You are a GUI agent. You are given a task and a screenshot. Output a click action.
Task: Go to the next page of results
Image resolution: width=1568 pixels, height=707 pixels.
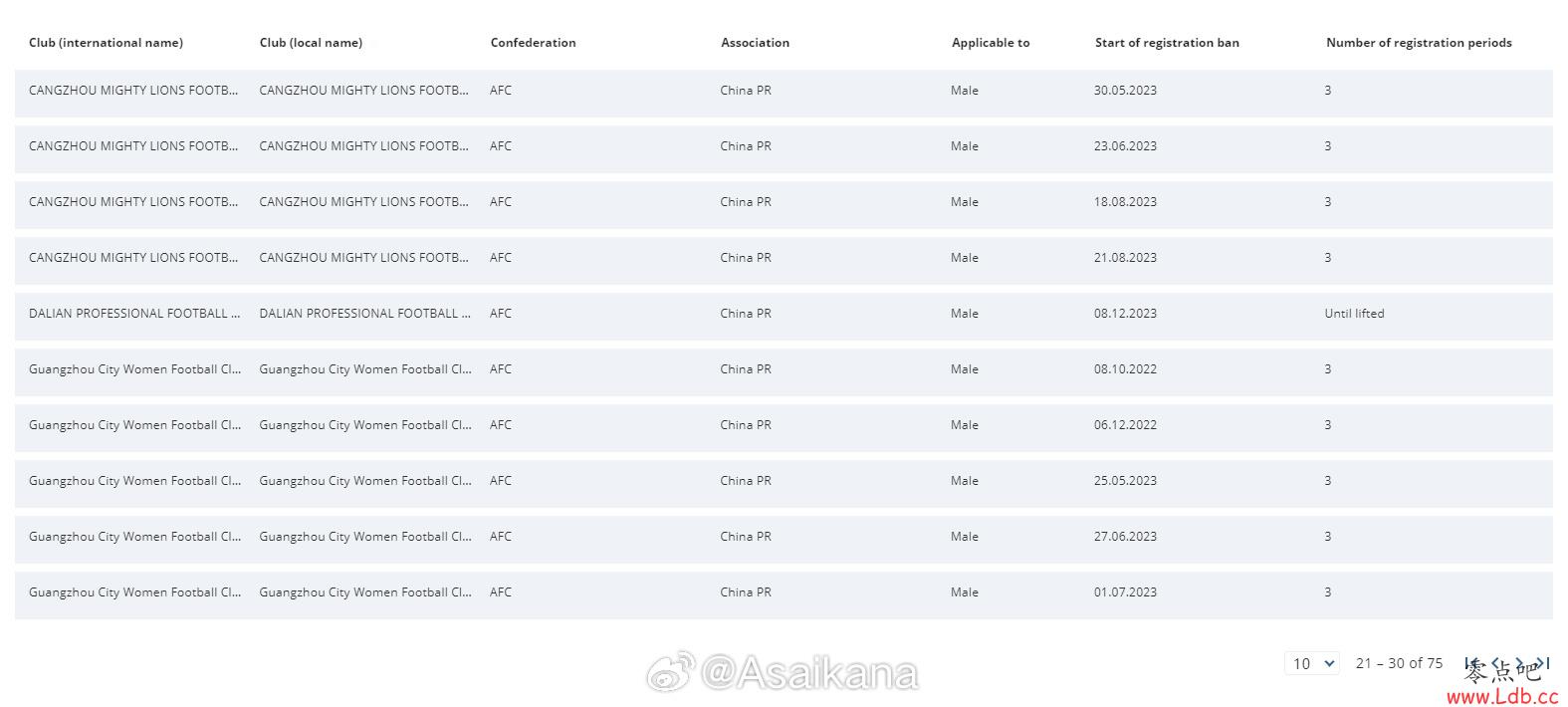coord(1519,663)
